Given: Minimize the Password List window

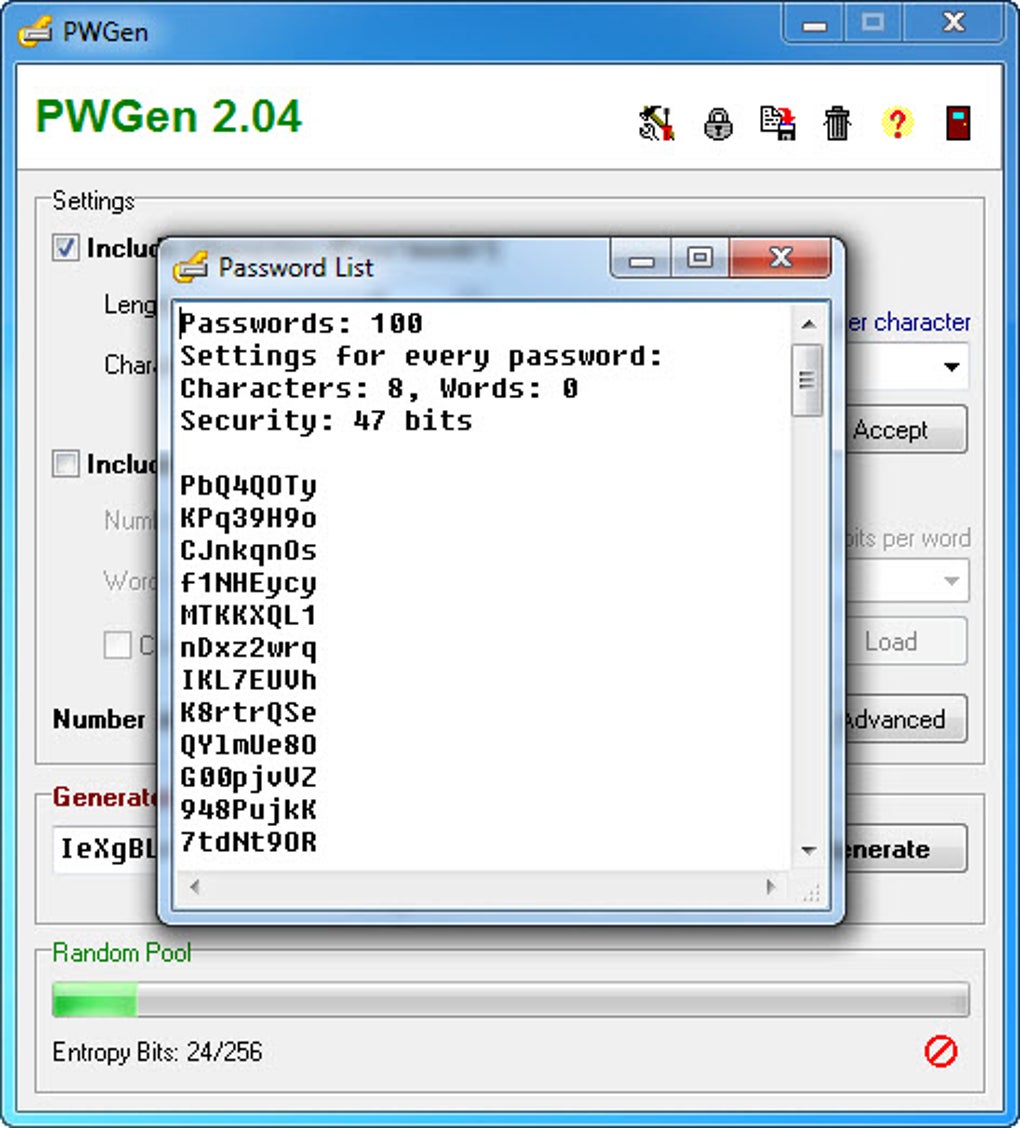Looking at the screenshot, I should point(641,257).
